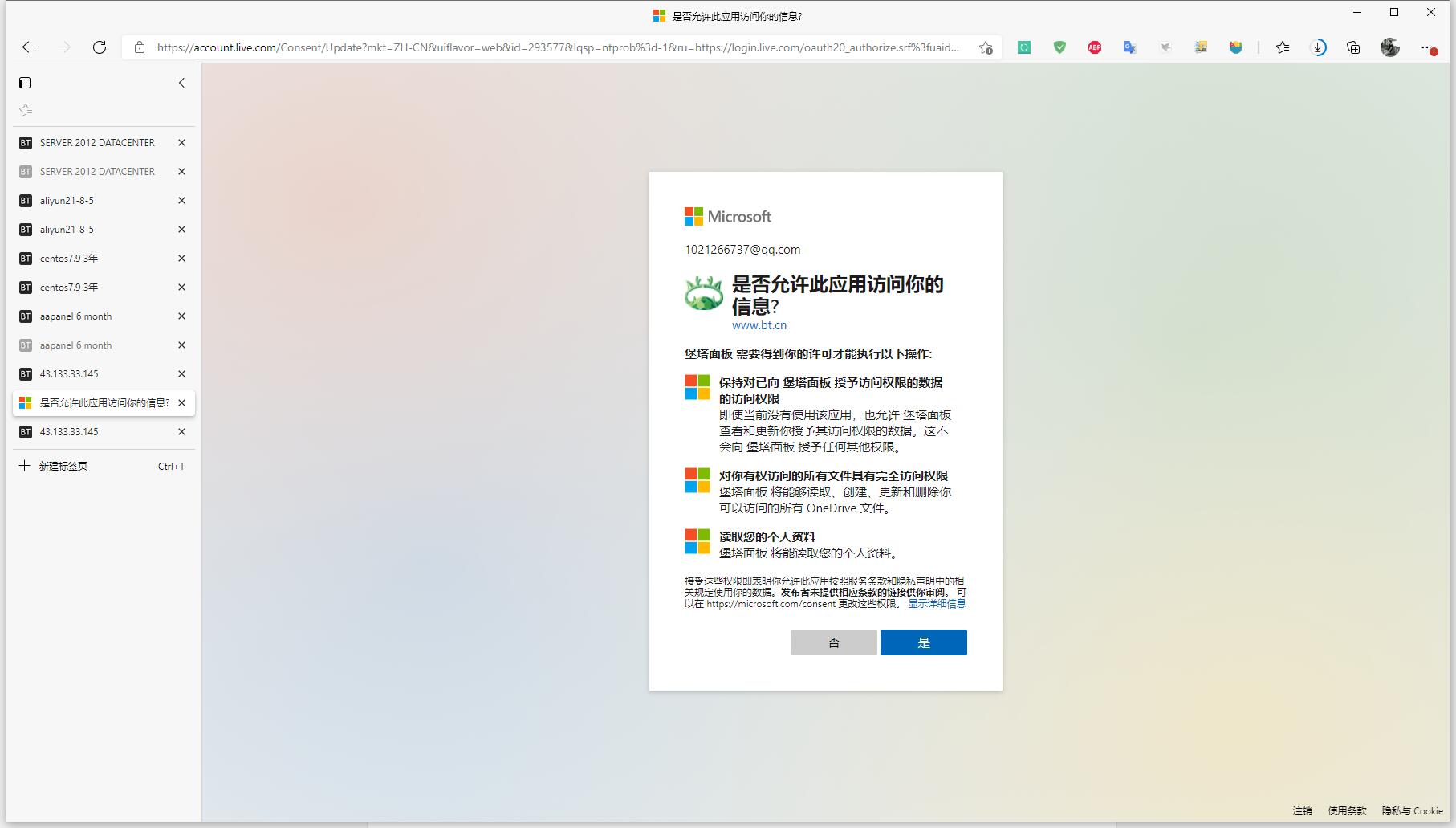
Task: Click the 注销 sign-out link
Action: pyautogui.click(x=1302, y=810)
